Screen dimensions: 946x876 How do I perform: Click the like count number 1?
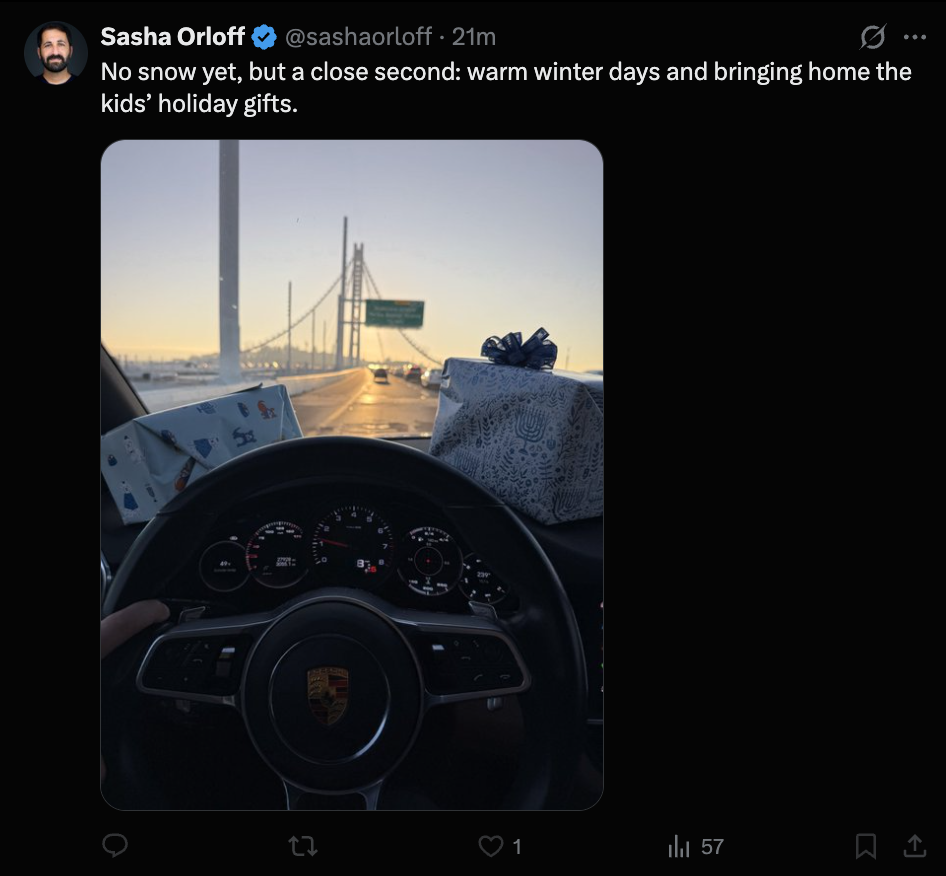coord(517,847)
